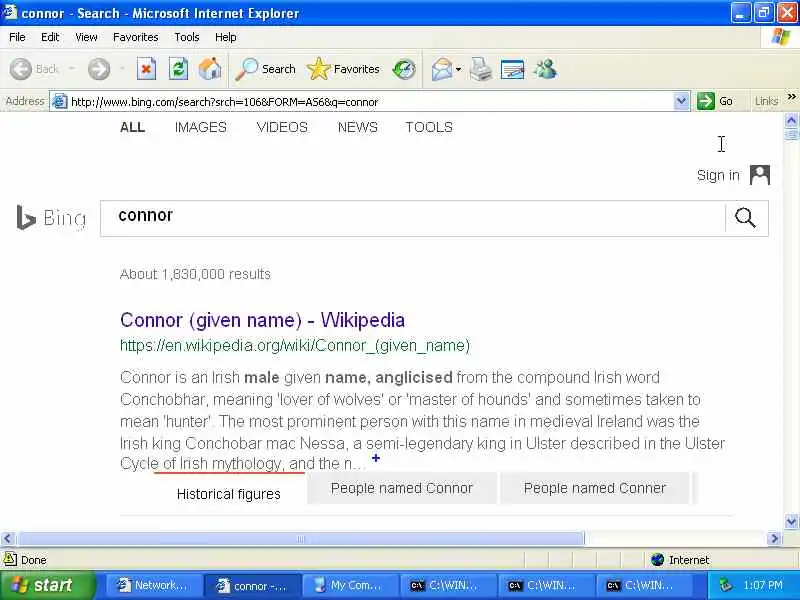
Task: Click the blue plus expand snippet icon
Action: pyautogui.click(x=376, y=458)
